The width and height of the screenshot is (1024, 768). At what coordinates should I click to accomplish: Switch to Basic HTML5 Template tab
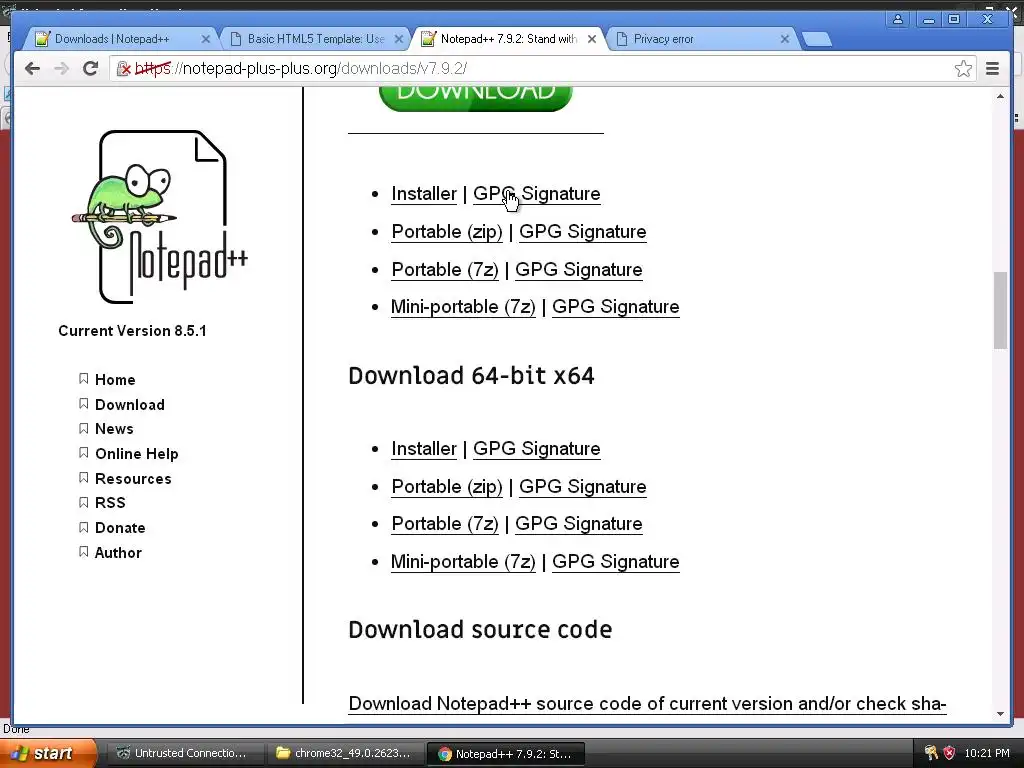click(316, 39)
